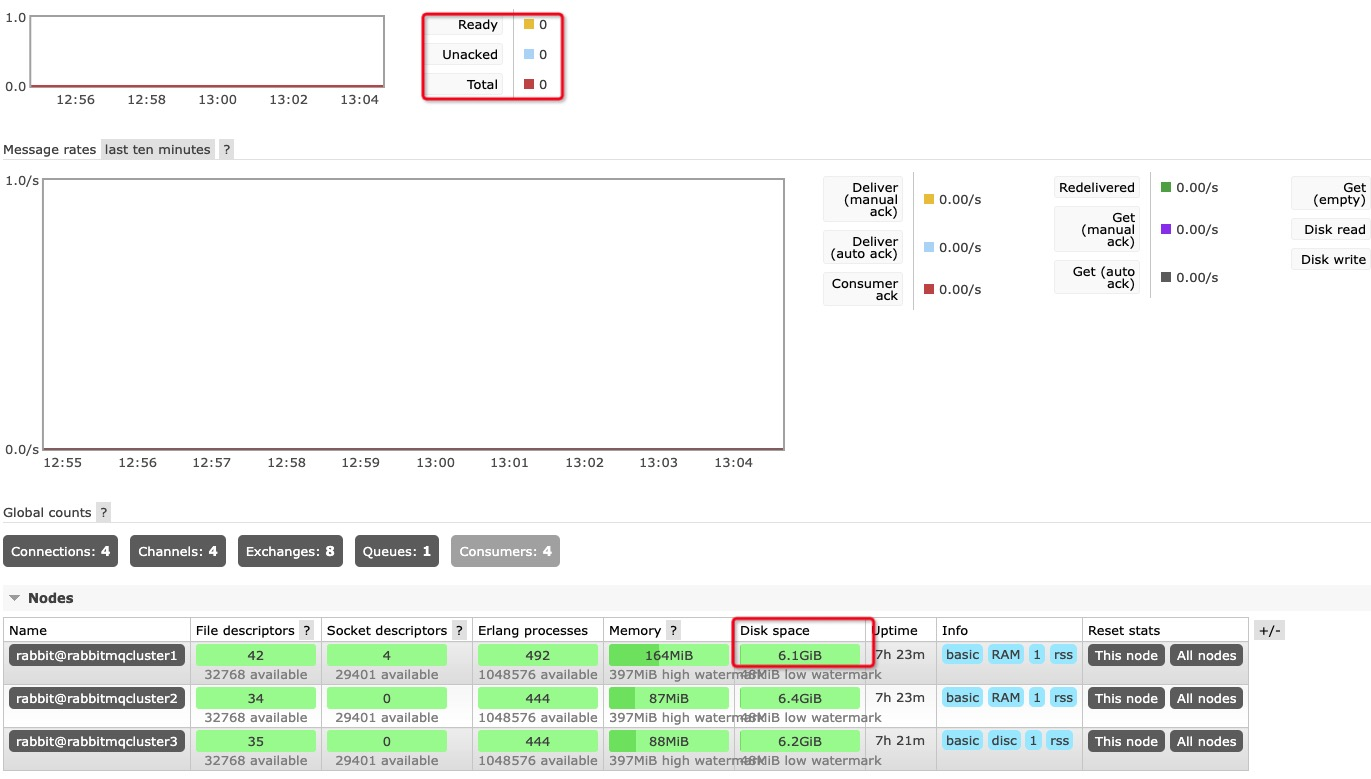Click the 6.4GiB disk space cell
Screen dimensions: 1371x779
tap(800, 699)
